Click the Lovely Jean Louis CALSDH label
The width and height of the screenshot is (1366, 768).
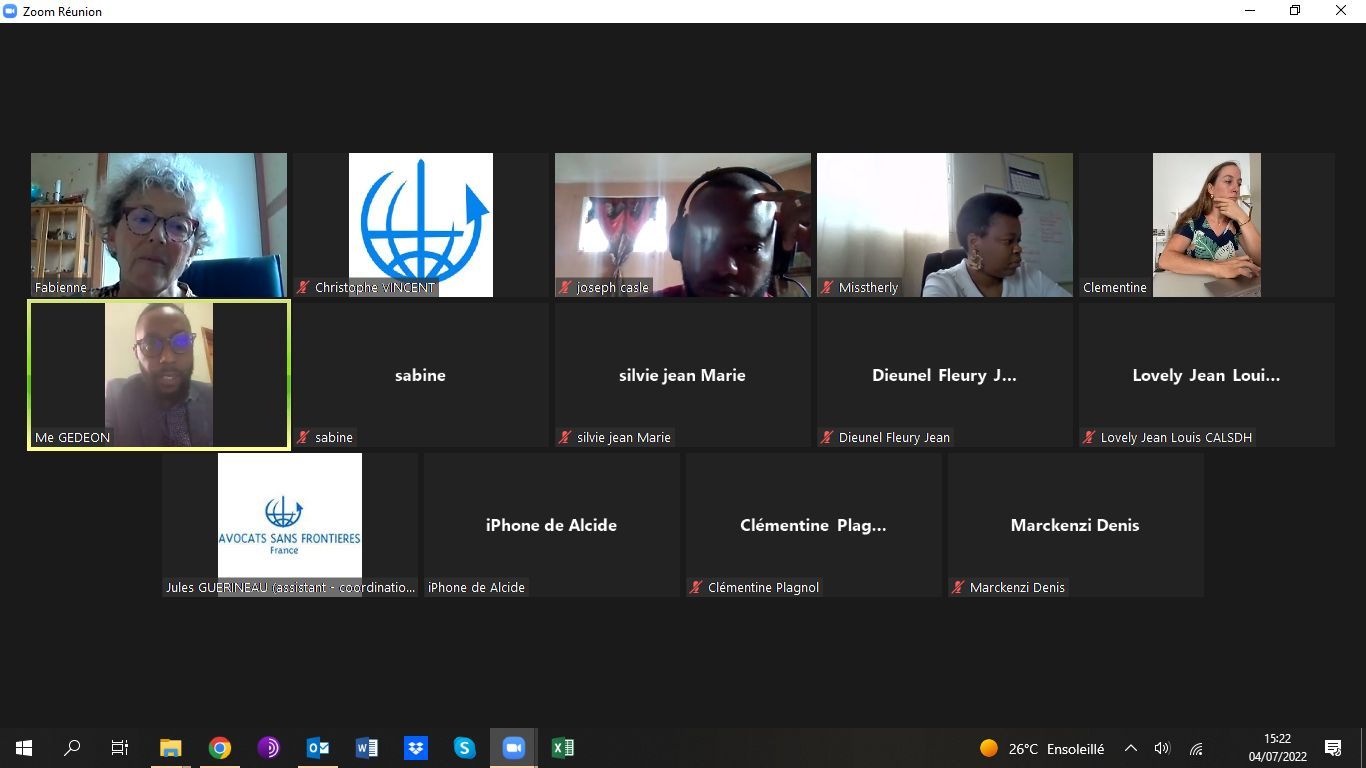click(1176, 437)
